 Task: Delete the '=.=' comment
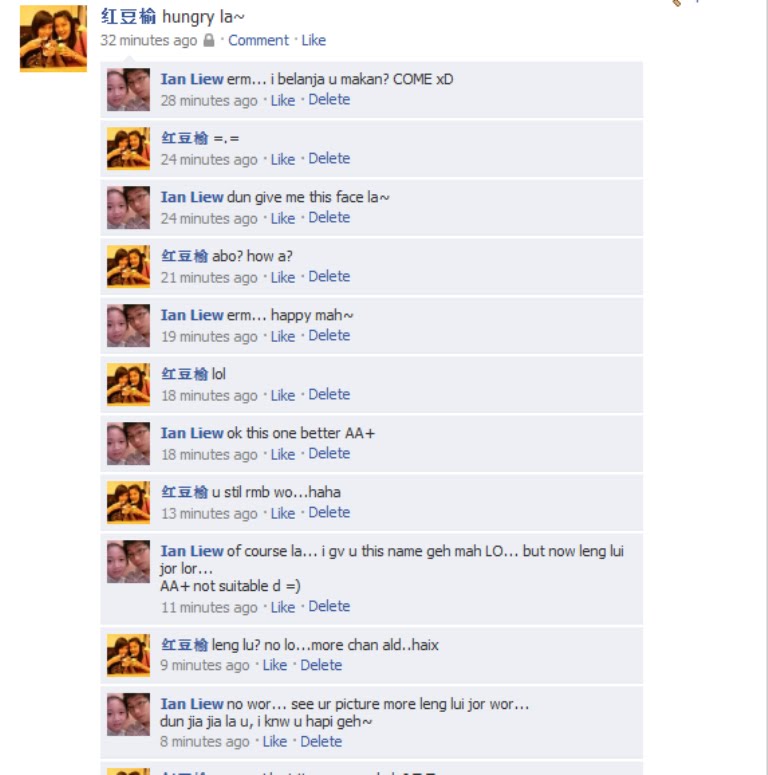click(x=329, y=159)
